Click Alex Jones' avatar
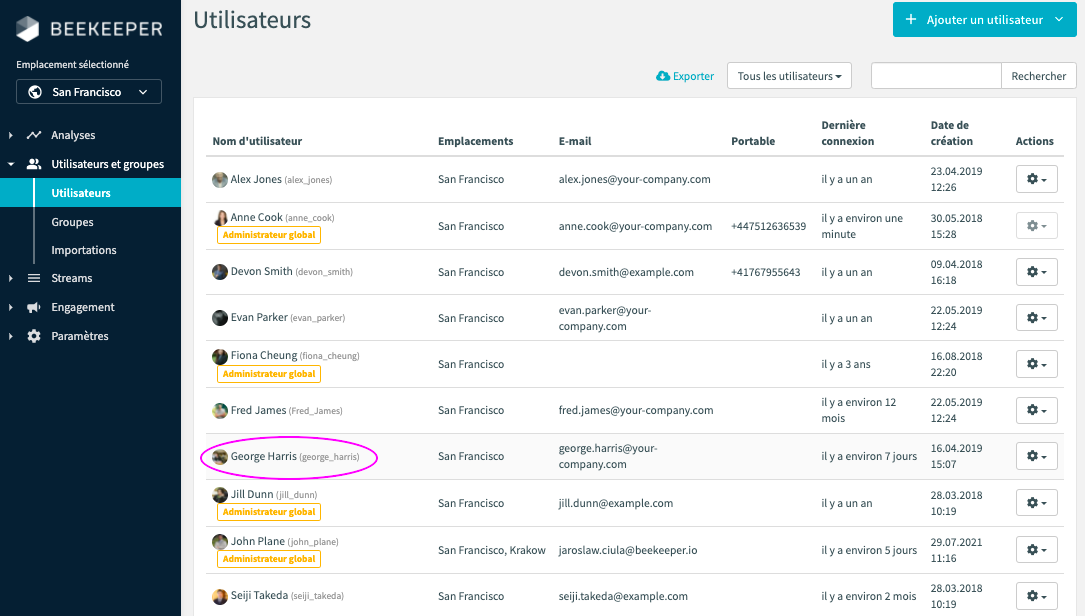Image resolution: width=1085 pixels, height=616 pixels. tap(220, 180)
